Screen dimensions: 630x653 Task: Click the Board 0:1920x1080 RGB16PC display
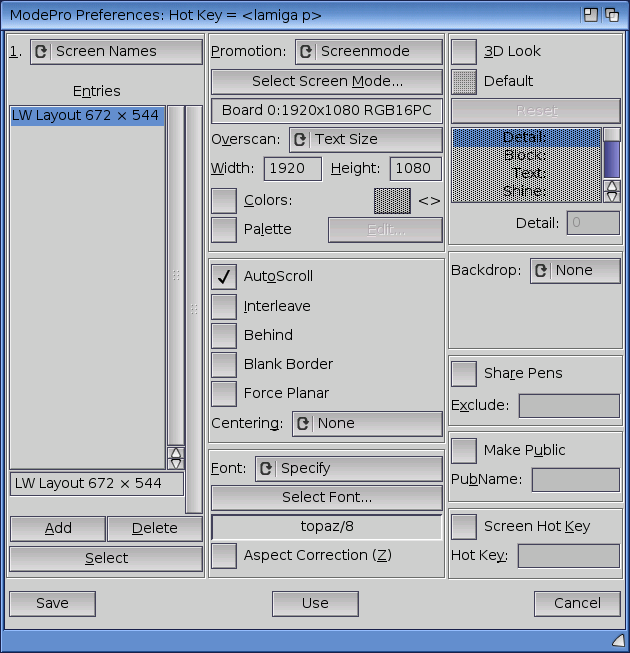pyautogui.click(x=327, y=111)
